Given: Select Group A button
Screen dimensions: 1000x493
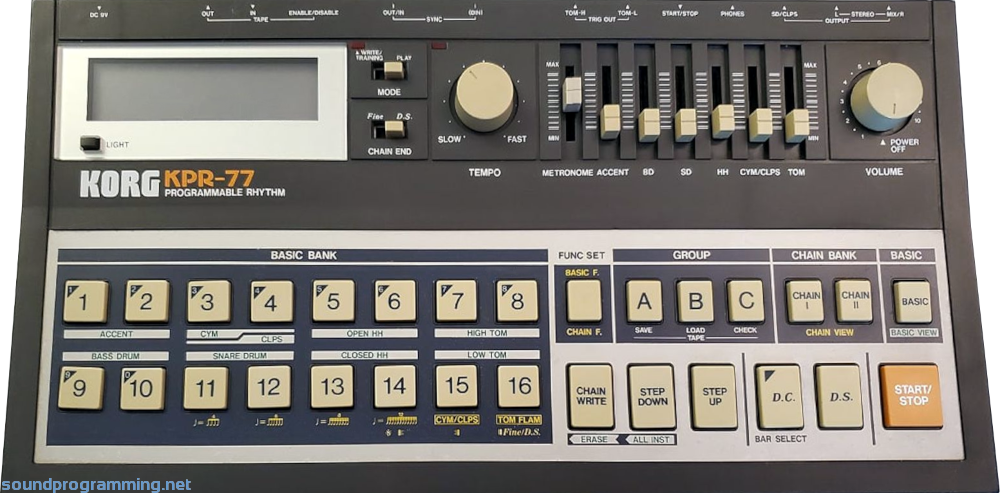Looking at the screenshot, I should coord(644,301).
